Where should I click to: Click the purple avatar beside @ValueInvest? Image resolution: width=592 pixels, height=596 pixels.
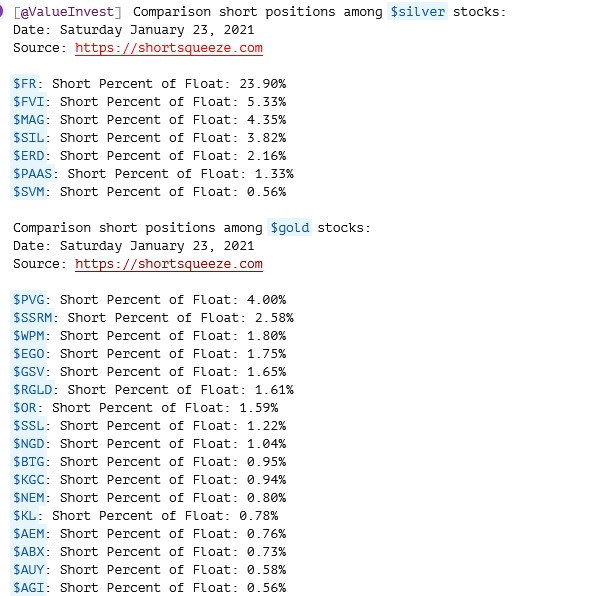2,11
